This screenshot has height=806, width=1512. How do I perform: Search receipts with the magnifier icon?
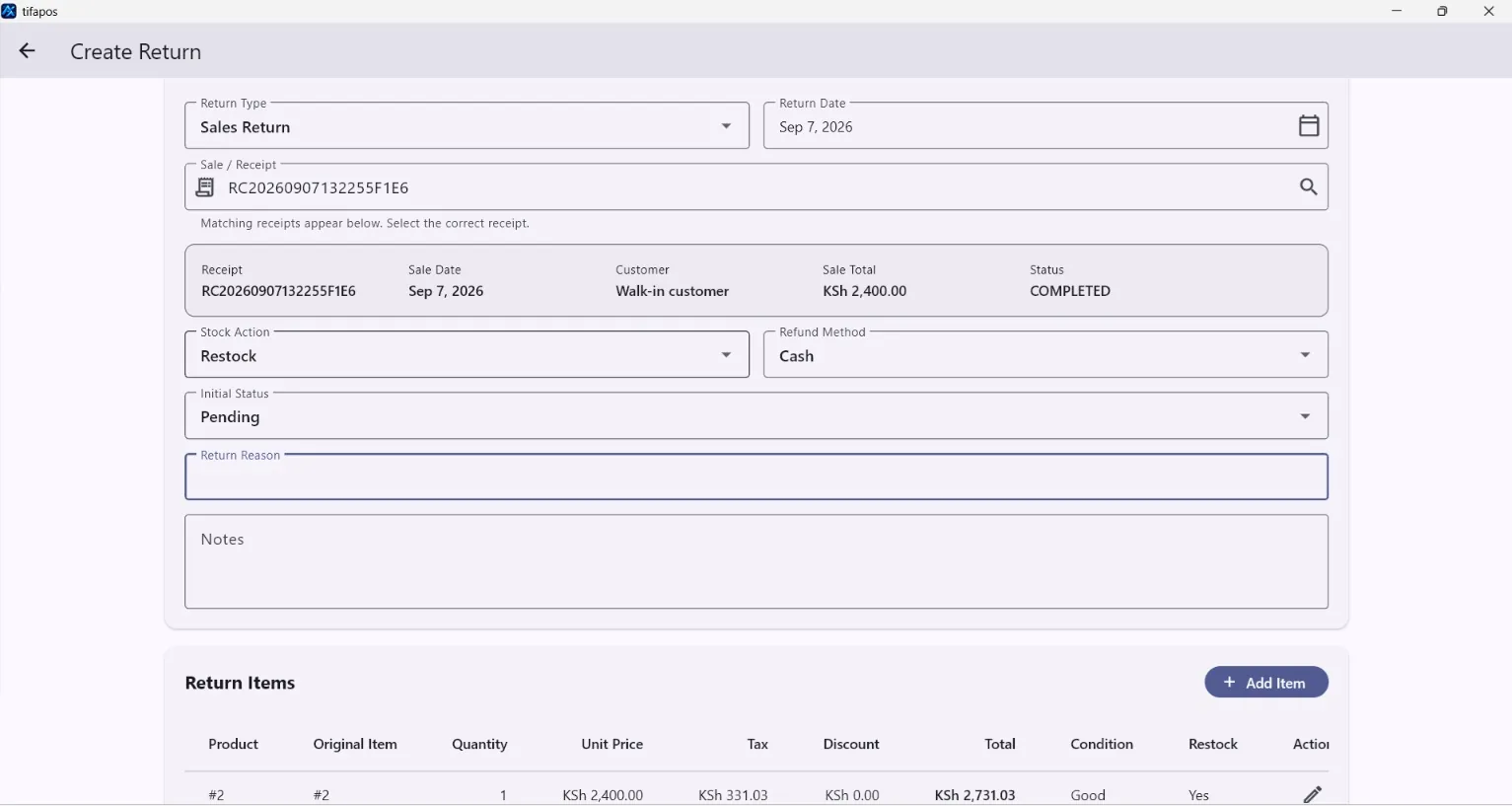coord(1308,186)
